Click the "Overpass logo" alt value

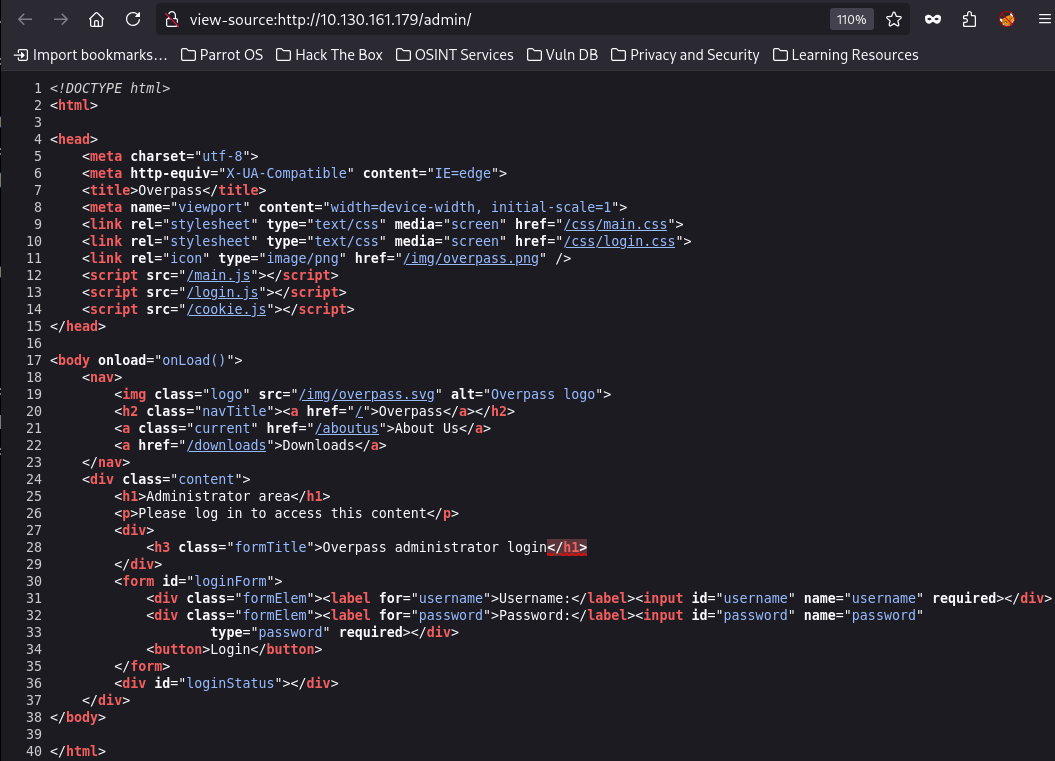[x=543, y=394]
